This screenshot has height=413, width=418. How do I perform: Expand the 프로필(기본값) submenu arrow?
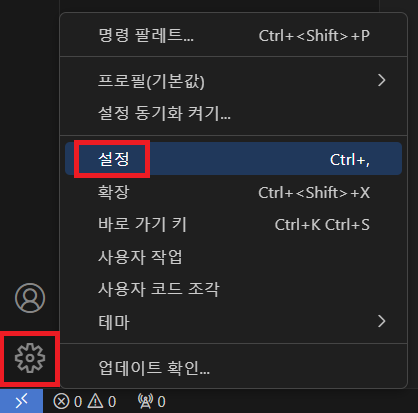[382, 80]
